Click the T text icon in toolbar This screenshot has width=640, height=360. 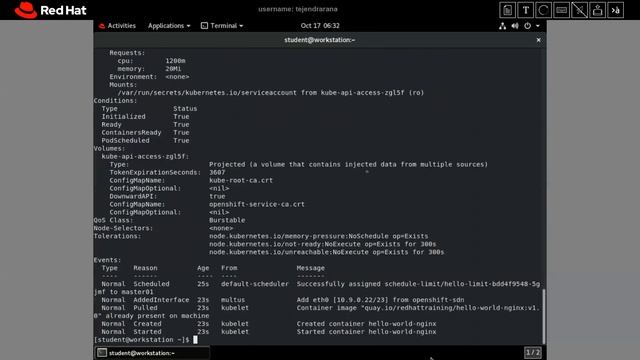click(525, 10)
